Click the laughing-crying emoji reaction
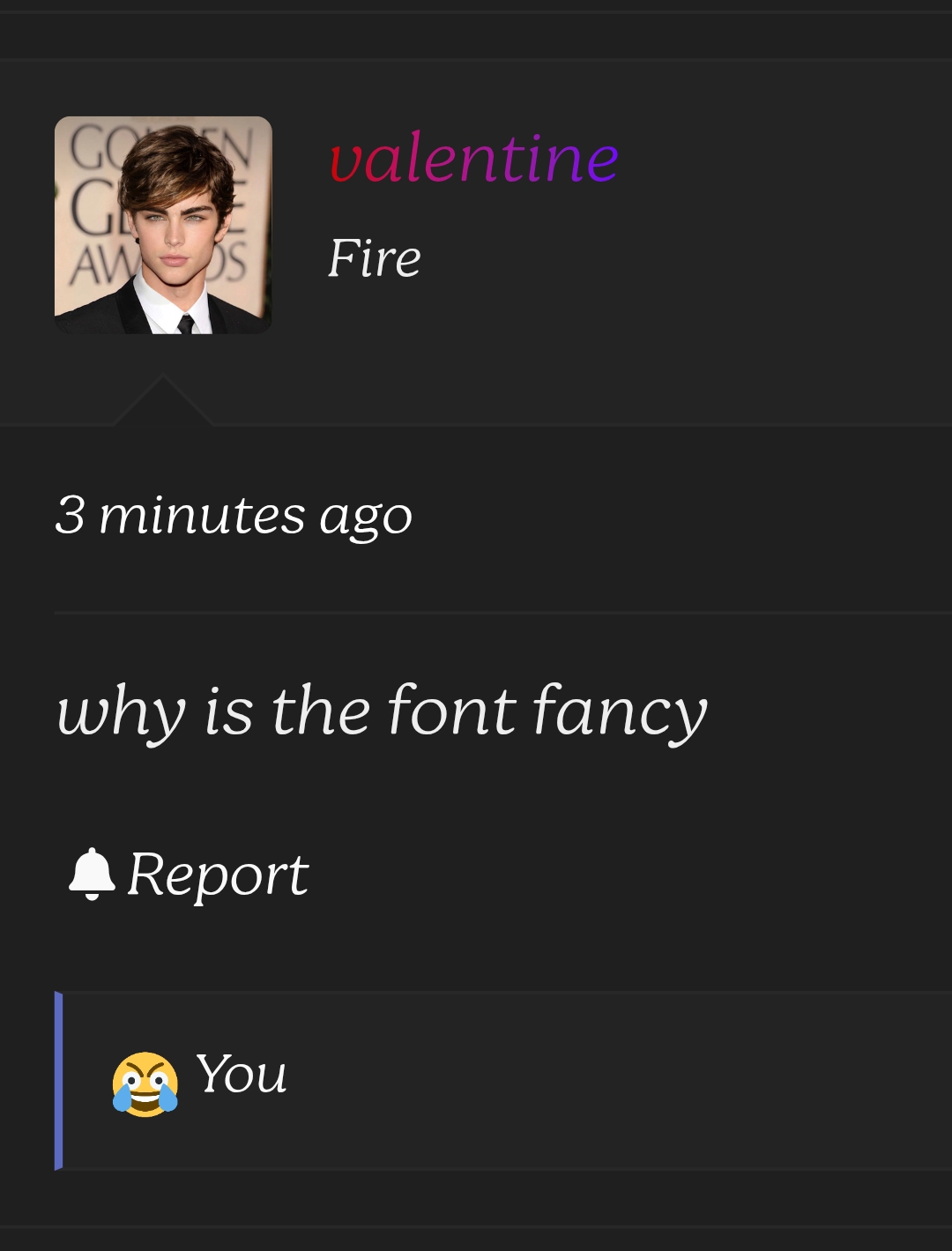Screen dimensions: 952x1251 pyautogui.click(x=145, y=1083)
